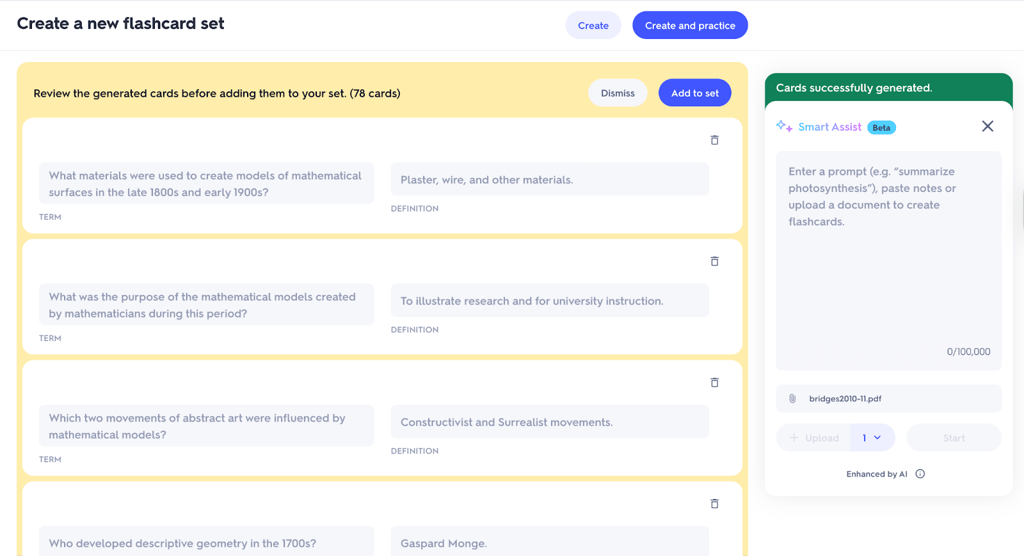This screenshot has width=1024, height=556.
Task: Edit the term about two abstract art movements
Action: 206,426
